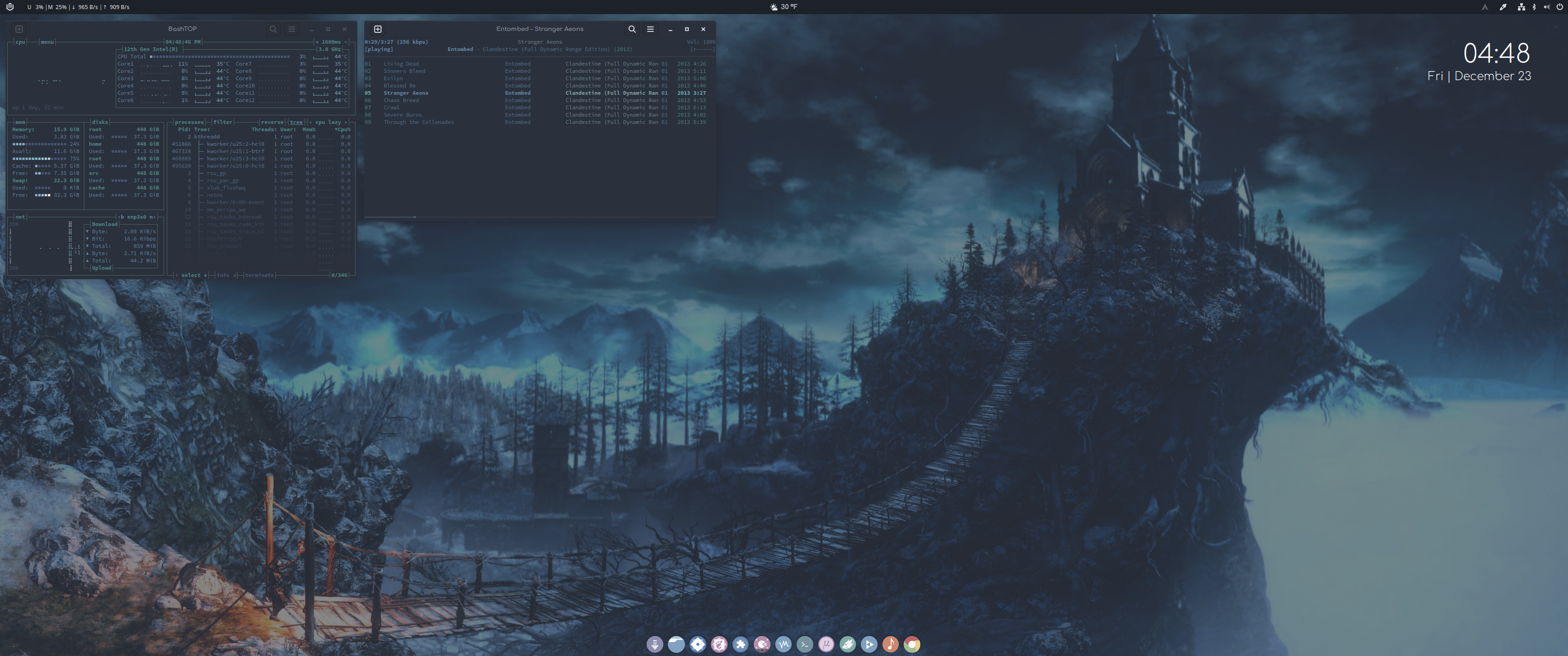Switch to previous sort column in BashTOP
The height and width of the screenshot is (656, 1568).
coord(311,122)
